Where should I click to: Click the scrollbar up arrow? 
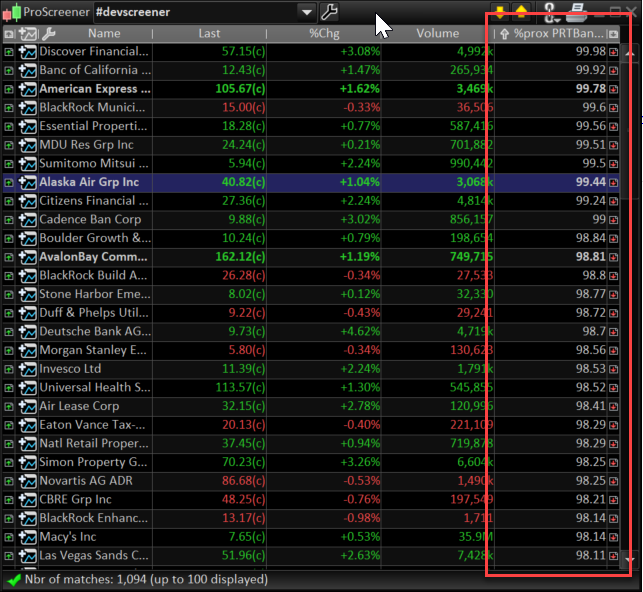pyautogui.click(x=630, y=54)
